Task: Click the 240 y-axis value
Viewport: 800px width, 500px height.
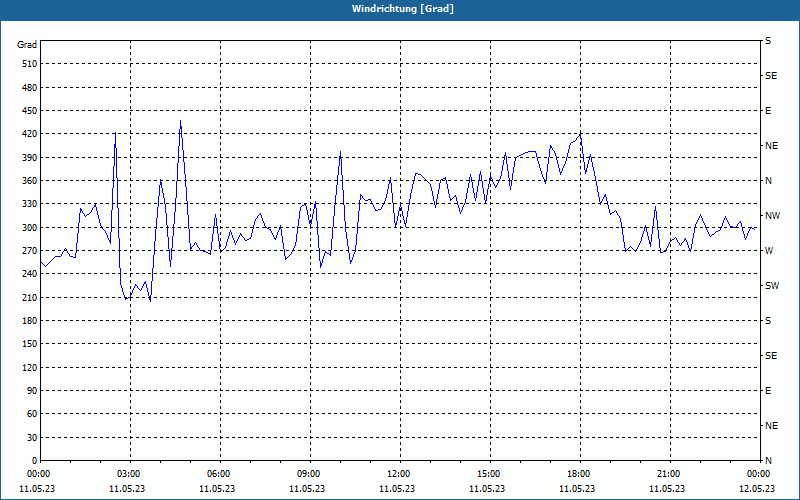Action: click(30, 274)
